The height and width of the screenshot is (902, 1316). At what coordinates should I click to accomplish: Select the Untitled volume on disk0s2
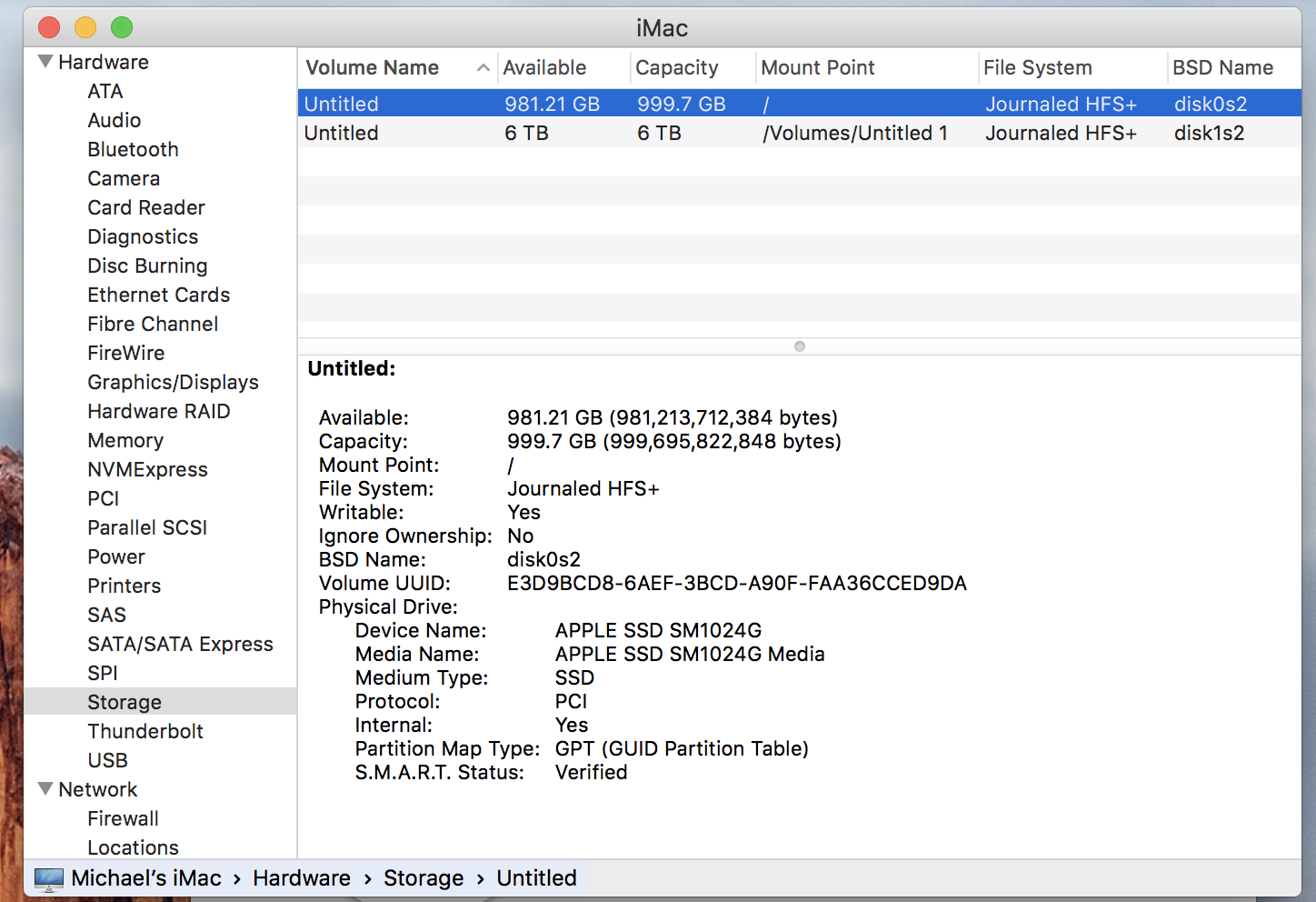pos(800,104)
